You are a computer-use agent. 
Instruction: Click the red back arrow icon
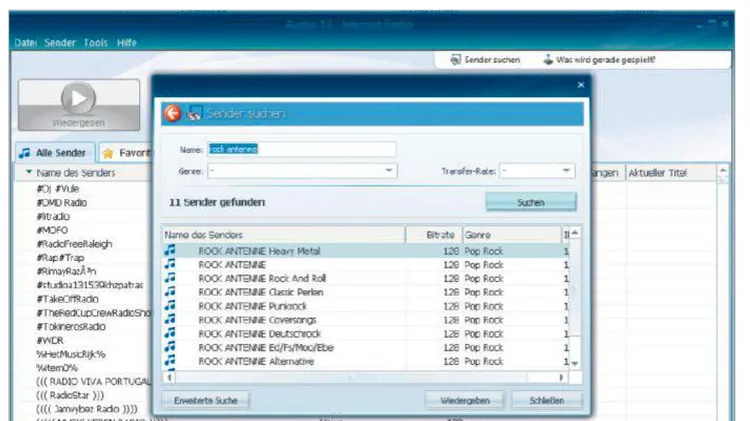pyautogui.click(x=173, y=113)
